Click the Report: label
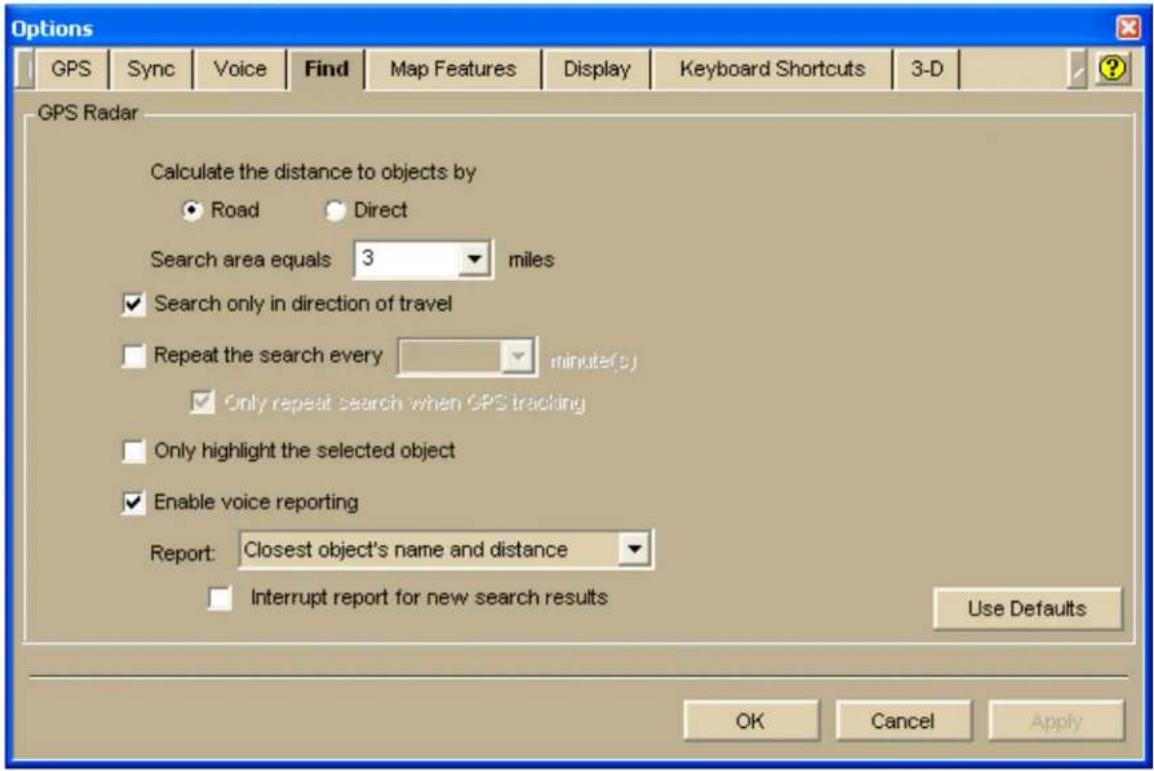Image resolution: width=1154 pixels, height=771 pixels. (x=183, y=553)
